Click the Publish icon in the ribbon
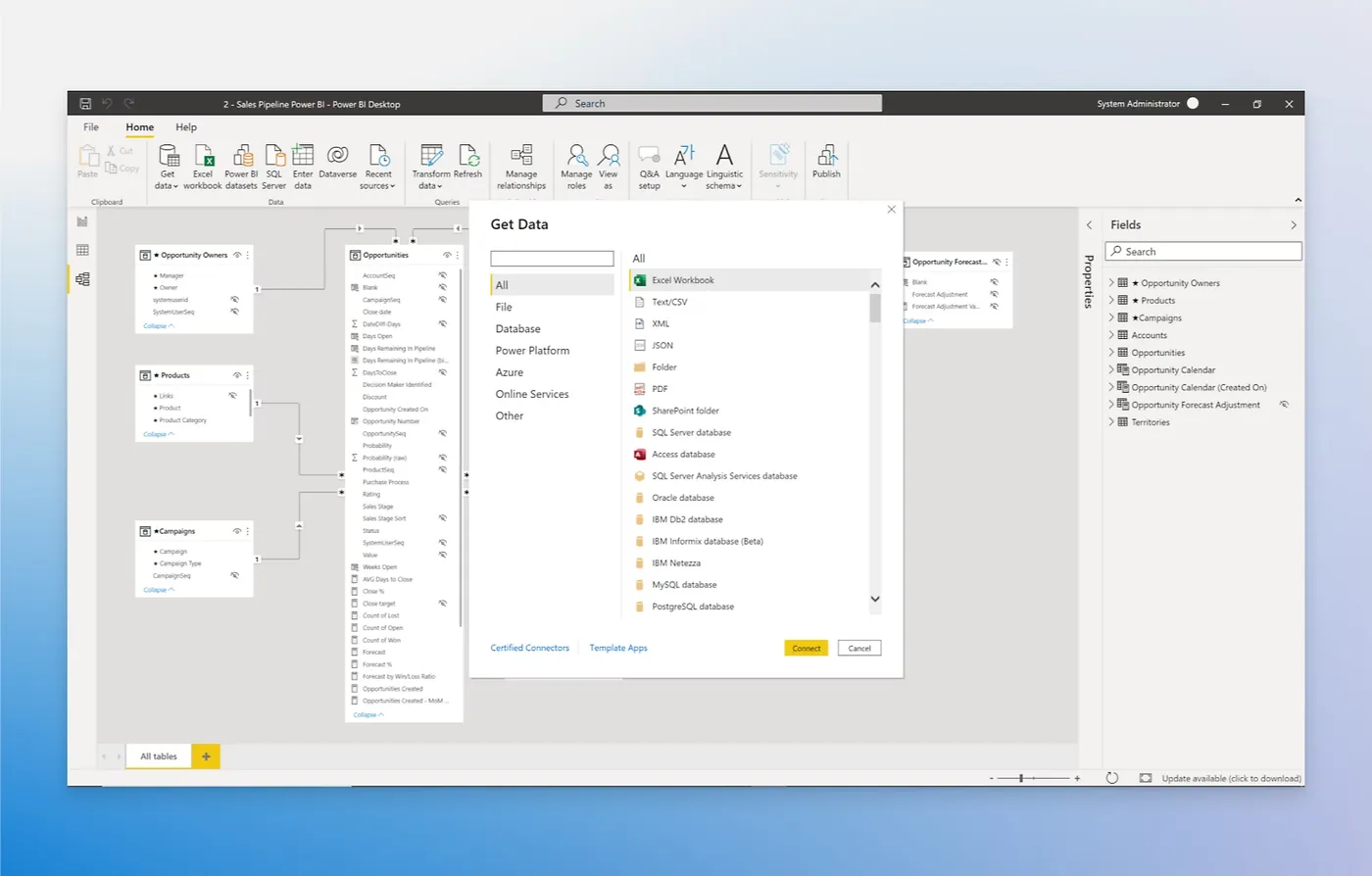 (826, 165)
